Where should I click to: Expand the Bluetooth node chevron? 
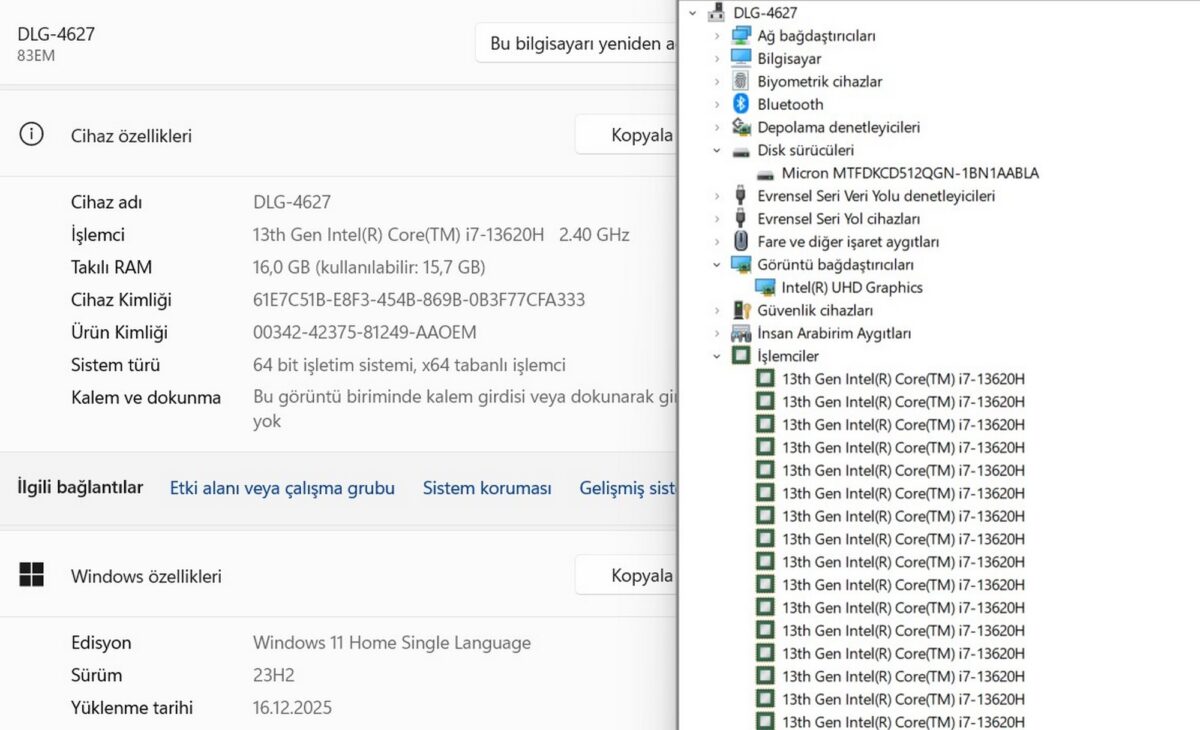point(717,104)
